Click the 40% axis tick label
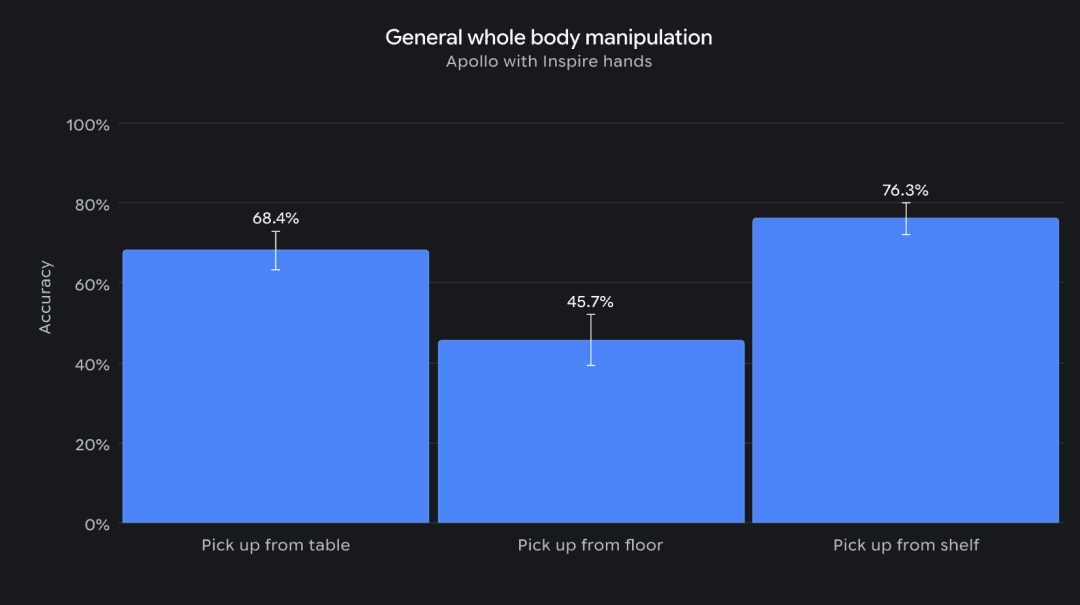The height and width of the screenshot is (605, 1080). 92,365
